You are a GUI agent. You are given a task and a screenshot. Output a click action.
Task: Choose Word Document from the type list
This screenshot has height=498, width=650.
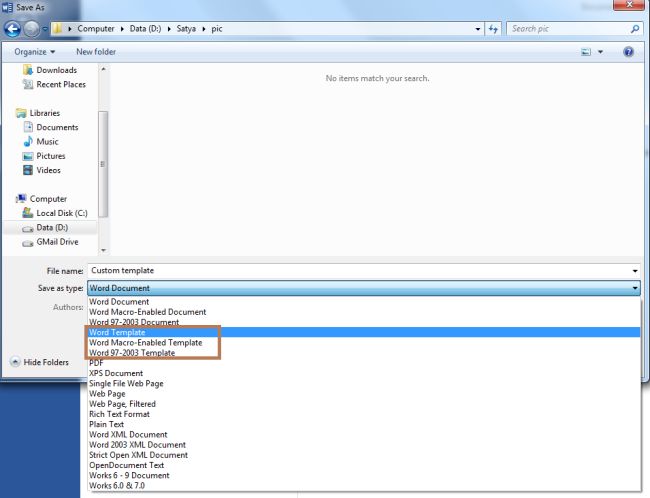click(x=364, y=302)
